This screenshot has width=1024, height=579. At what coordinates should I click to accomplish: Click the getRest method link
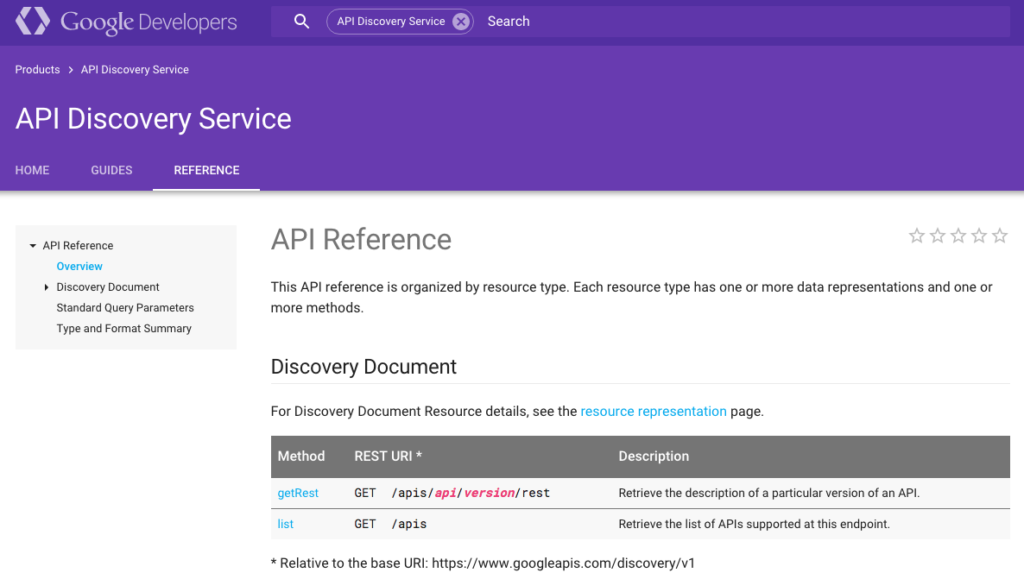click(x=297, y=493)
